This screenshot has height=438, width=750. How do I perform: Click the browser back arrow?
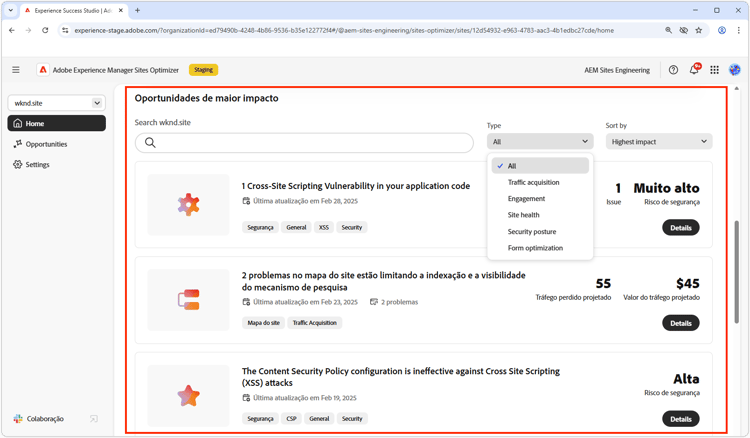[x=12, y=30]
